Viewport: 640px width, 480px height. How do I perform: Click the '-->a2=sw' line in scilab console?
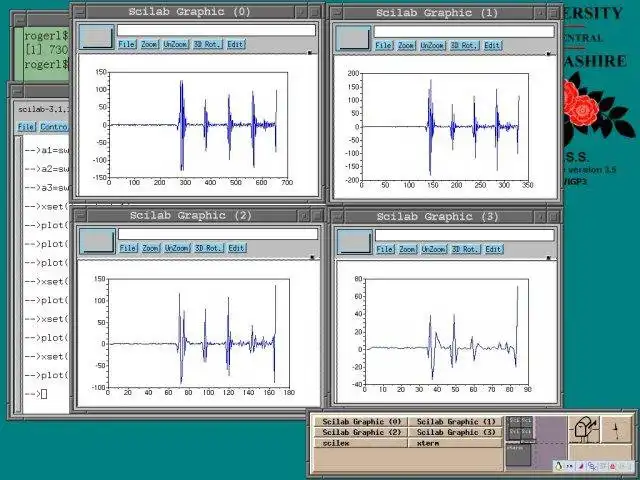click(x=47, y=169)
